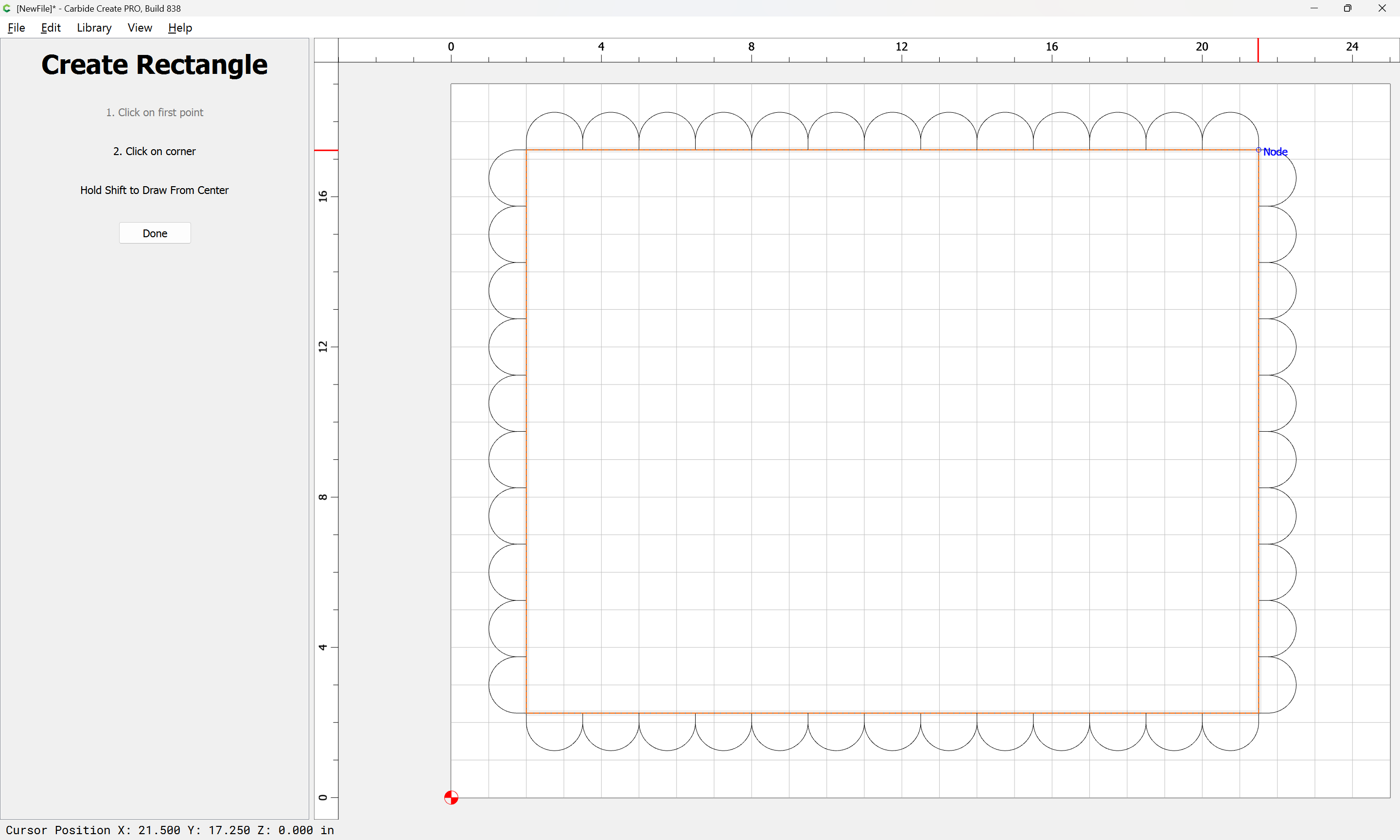
Task: Click the Carbide Create title bar icon
Action: tap(7, 8)
